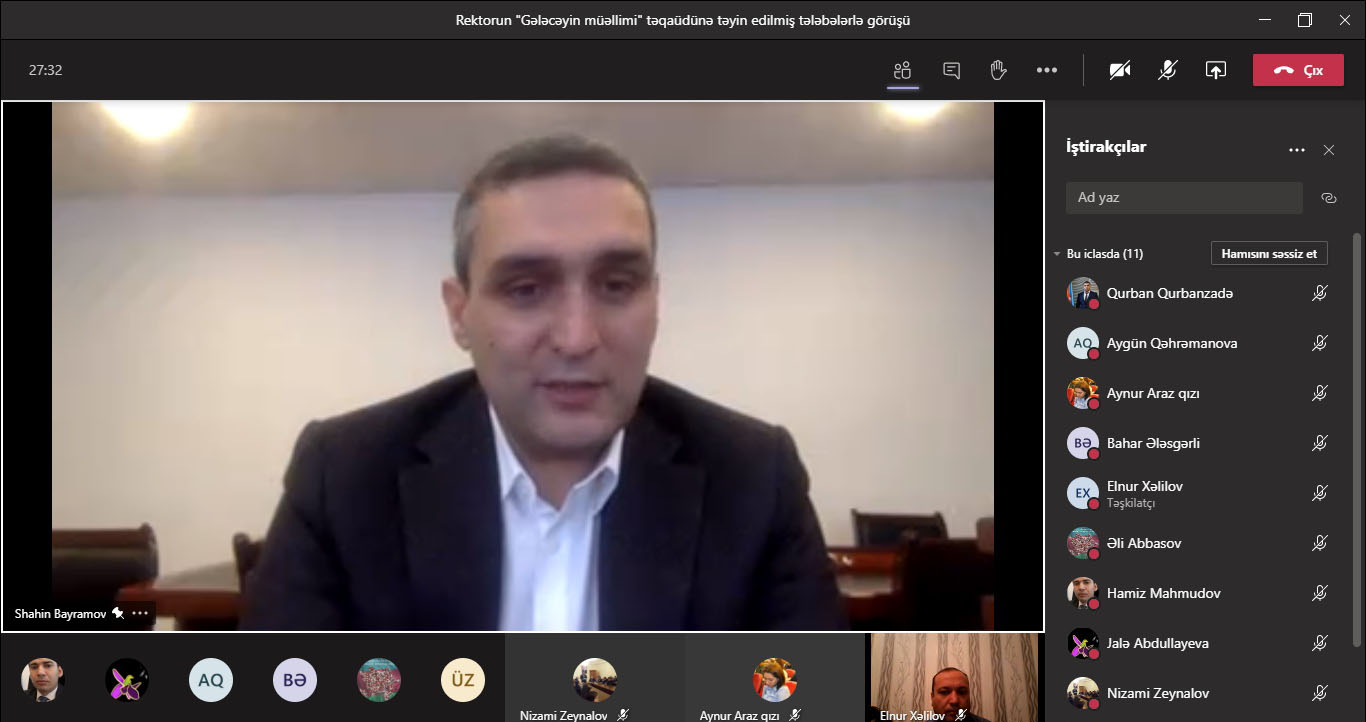Click the EX avatar in participants list
The width and height of the screenshot is (1366, 722).
(x=1083, y=493)
